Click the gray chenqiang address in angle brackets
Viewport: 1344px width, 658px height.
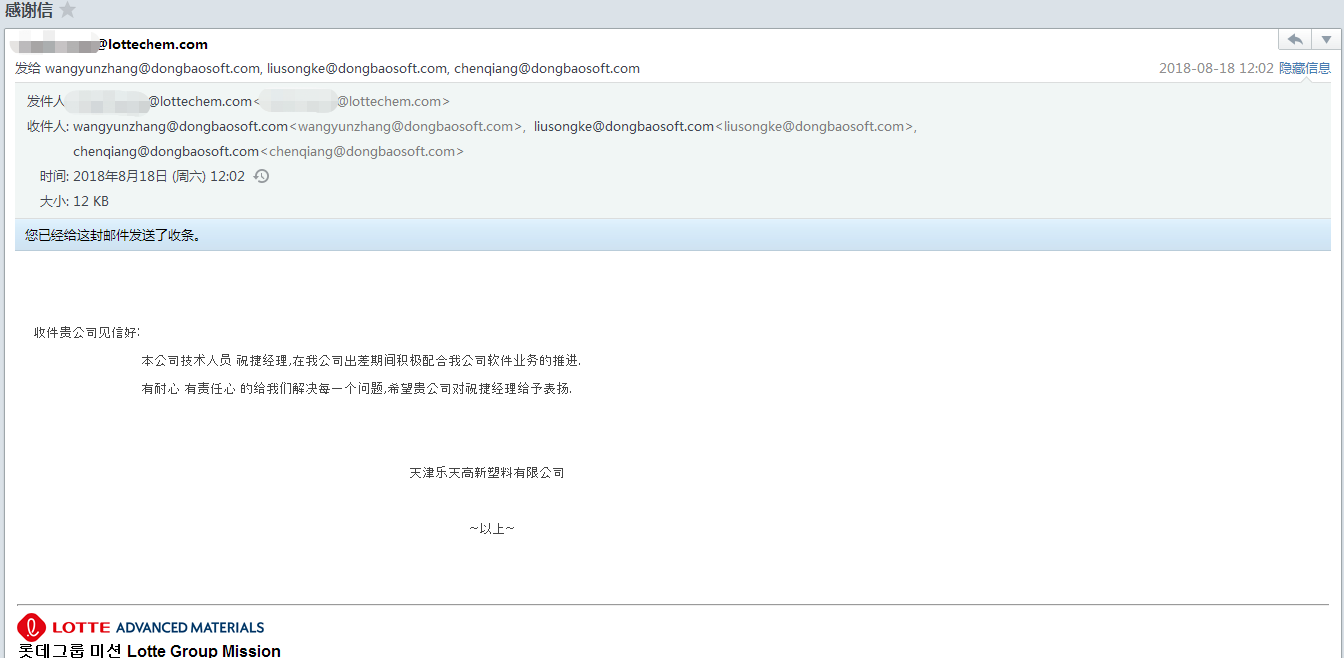(x=364, y=151)
